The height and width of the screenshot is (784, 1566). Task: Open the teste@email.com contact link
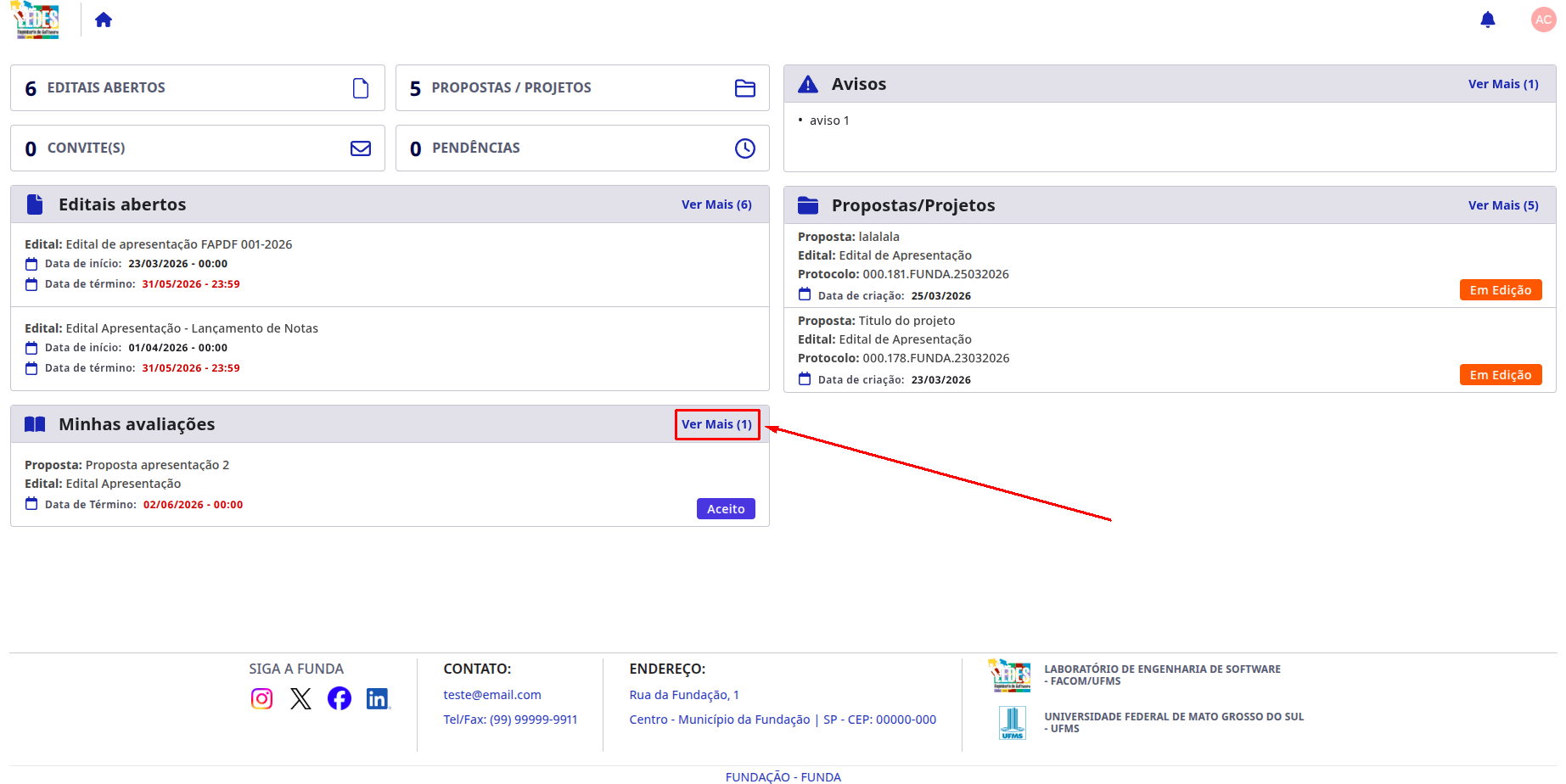click(492, 695)
